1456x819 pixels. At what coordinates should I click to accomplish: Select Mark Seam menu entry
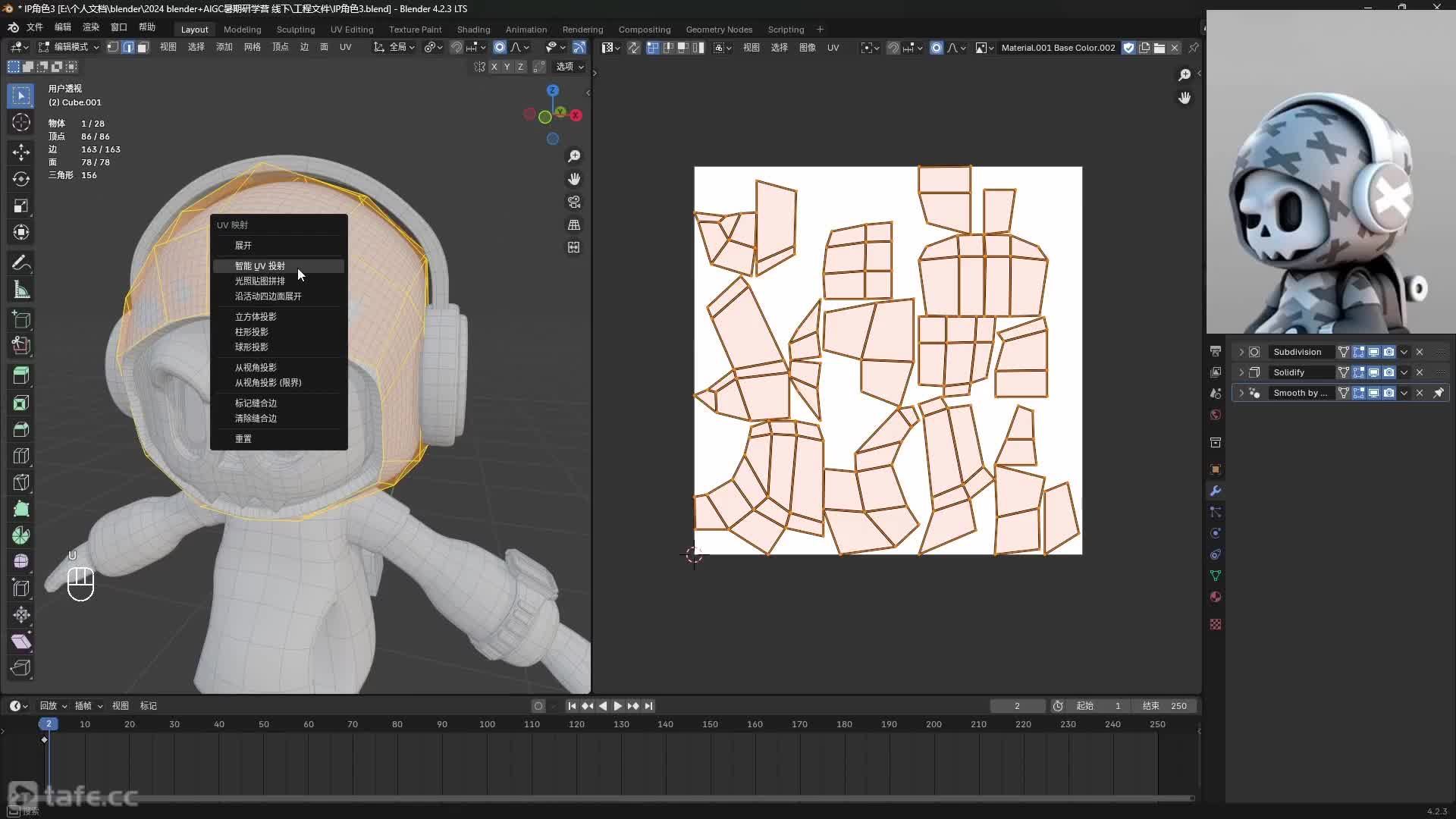point(278,403)
